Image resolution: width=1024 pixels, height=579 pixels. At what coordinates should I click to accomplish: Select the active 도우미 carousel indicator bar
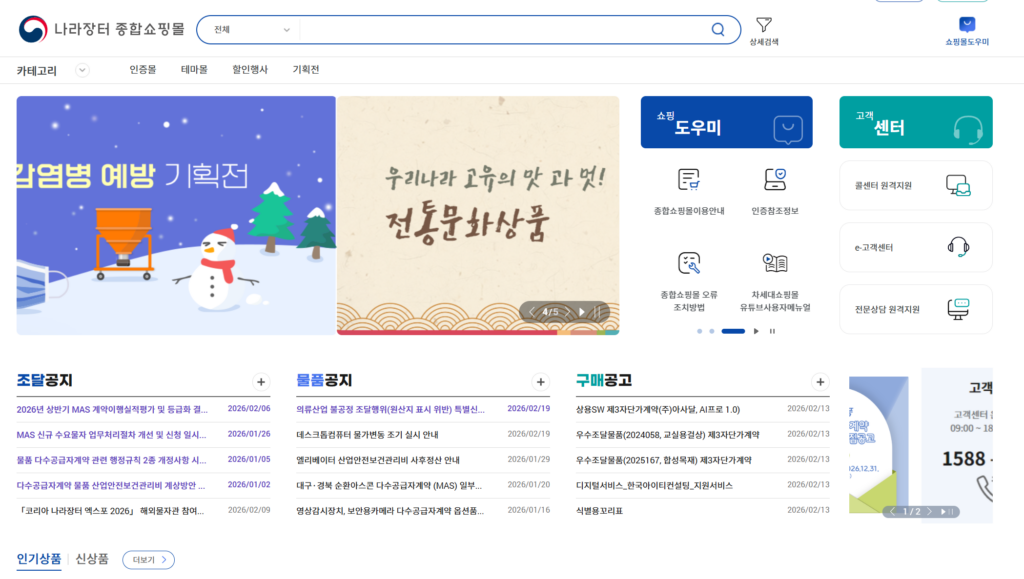click(x=733, y=331)
